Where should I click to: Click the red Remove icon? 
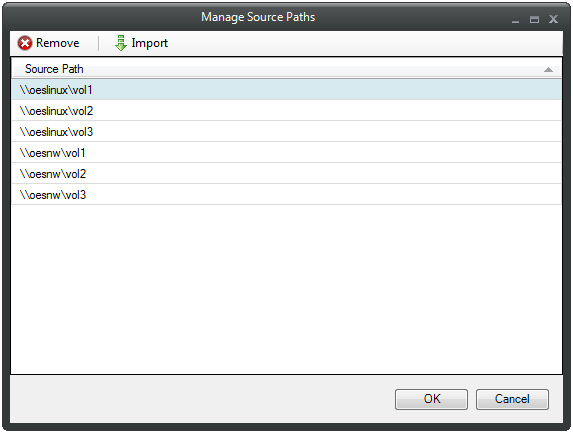(25, 43)
